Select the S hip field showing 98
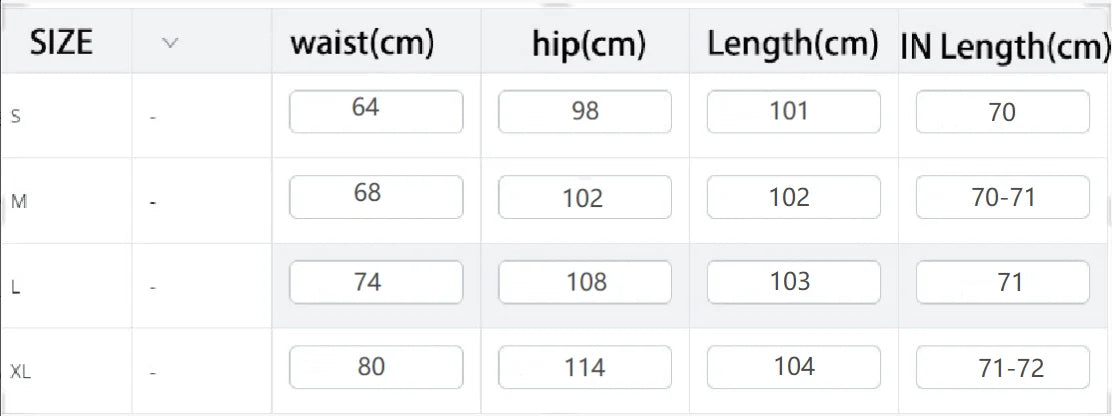This screenshot has width=1112, height=416. pyautogui.click(x=584, y=111)
